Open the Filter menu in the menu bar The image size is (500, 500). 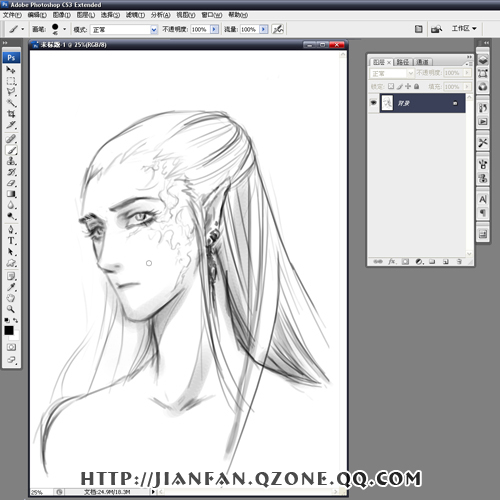click(135, 15)
